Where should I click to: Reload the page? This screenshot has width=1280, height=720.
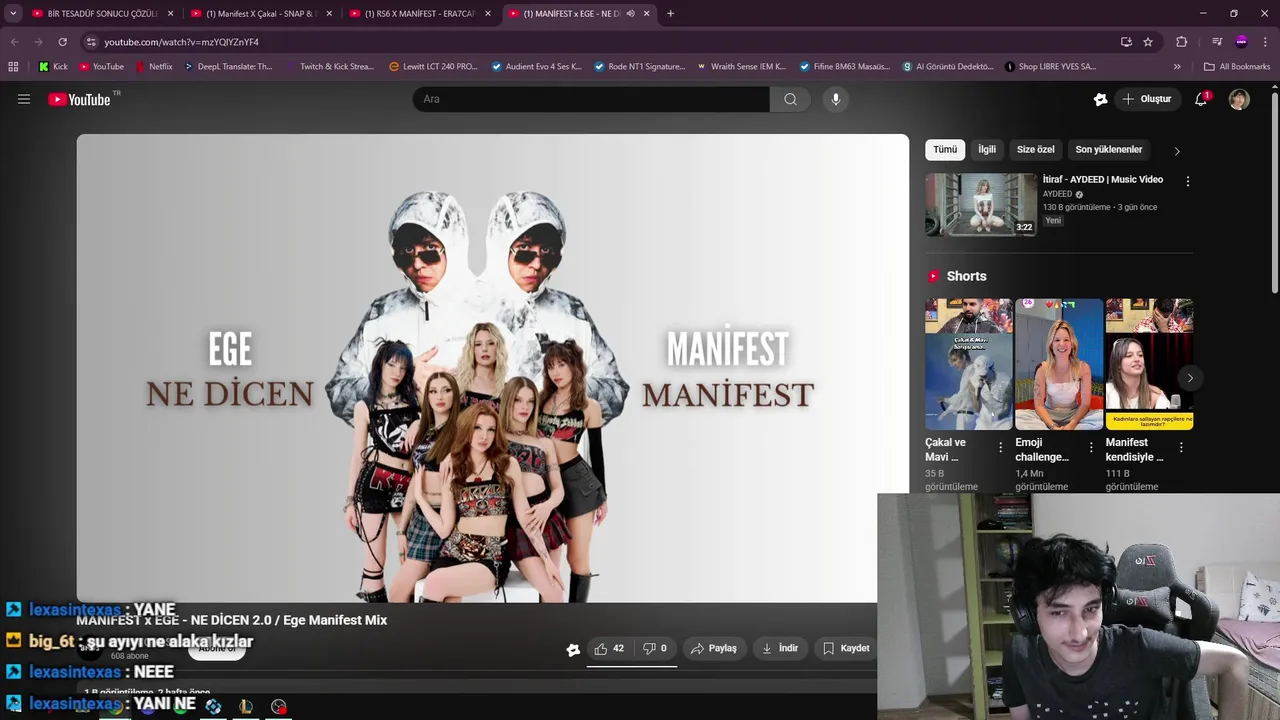[x=62, y=42]
